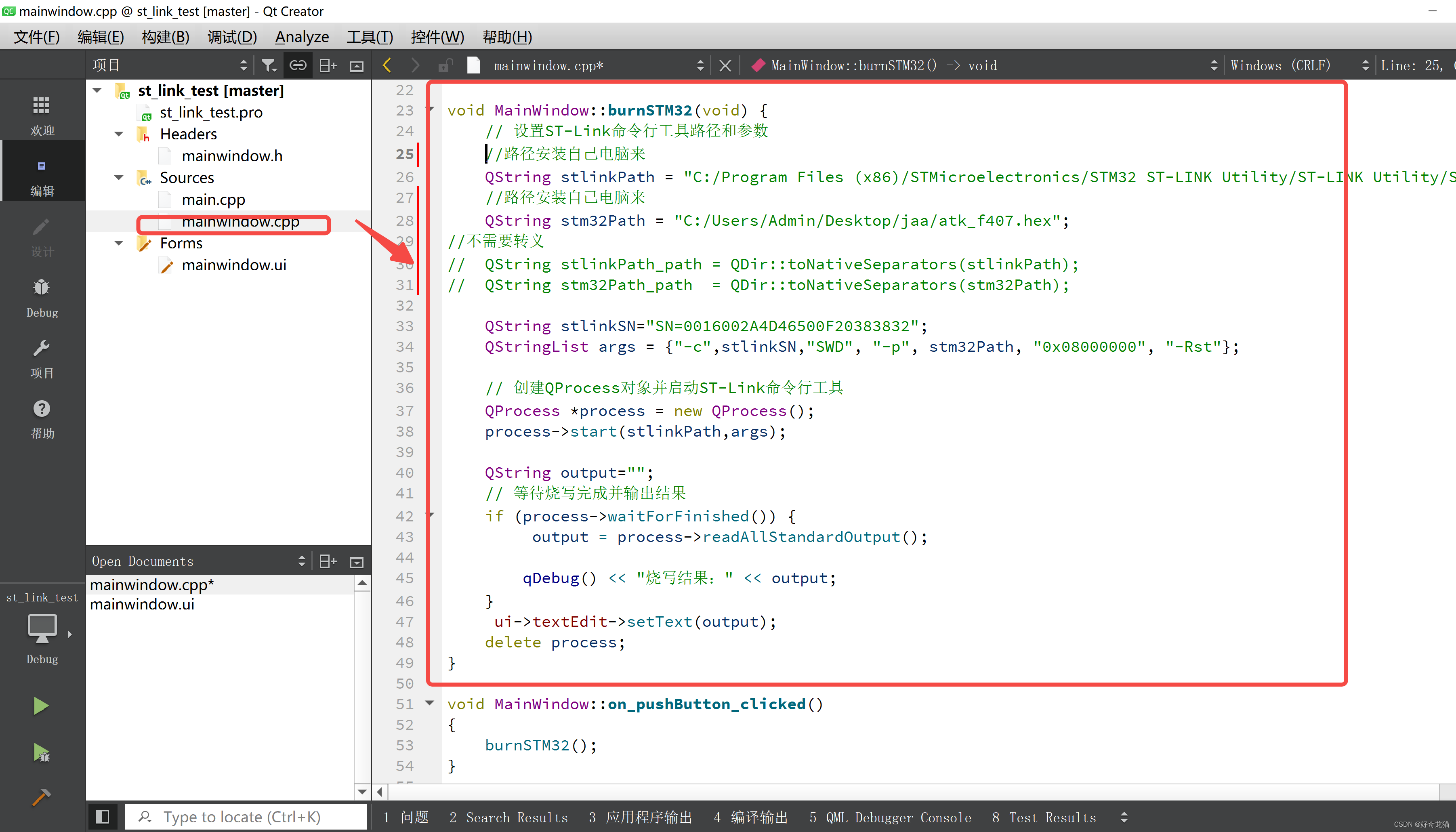
Task: Open the 编译输出 compile output pane
Action: [751, 817]
